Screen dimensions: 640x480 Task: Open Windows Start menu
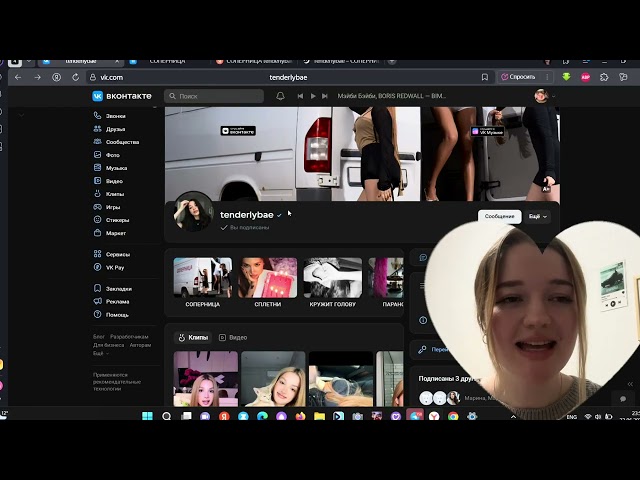(147, 416)
